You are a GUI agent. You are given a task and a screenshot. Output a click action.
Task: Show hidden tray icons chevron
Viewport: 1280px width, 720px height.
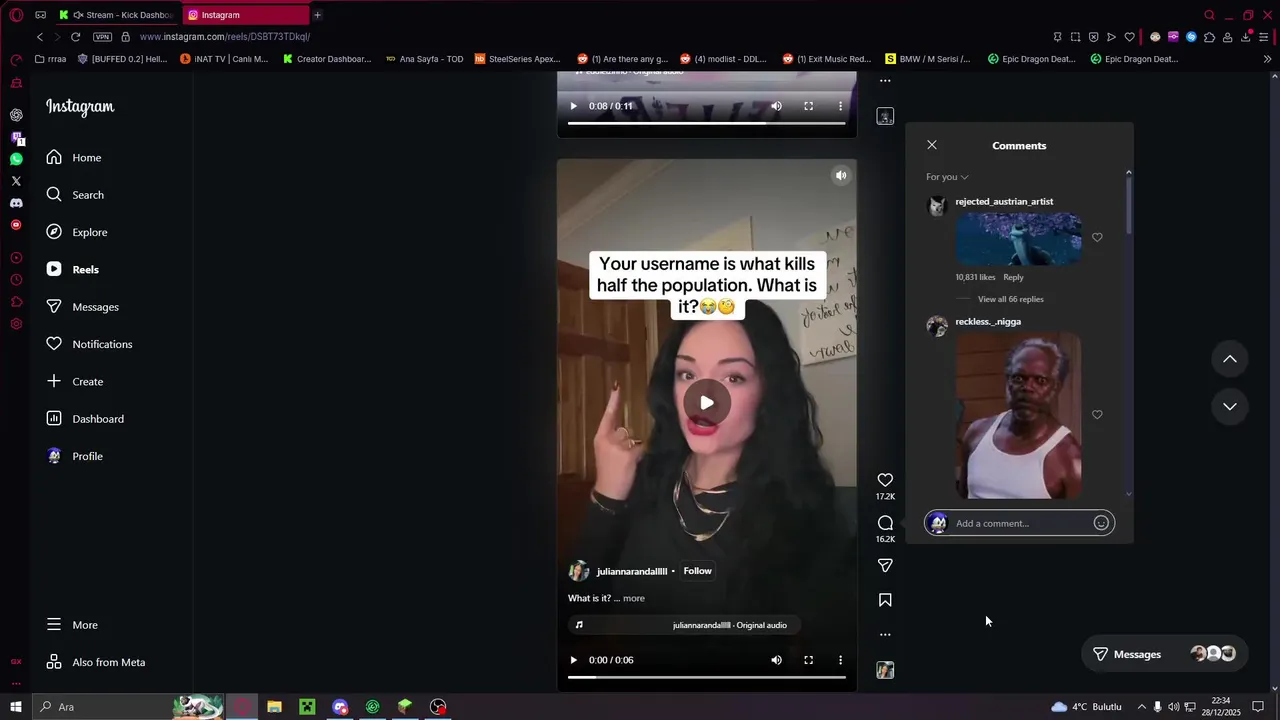coord(1141,707)
